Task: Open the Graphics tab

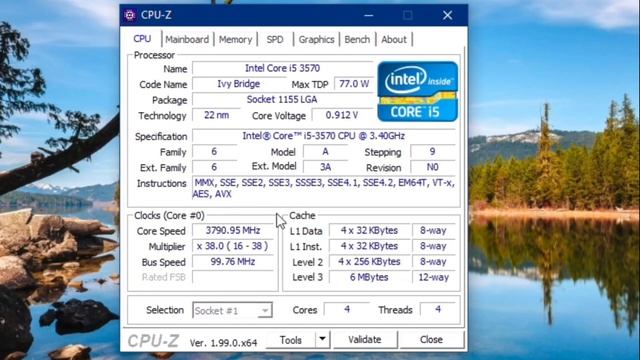Action: point(316,40)
